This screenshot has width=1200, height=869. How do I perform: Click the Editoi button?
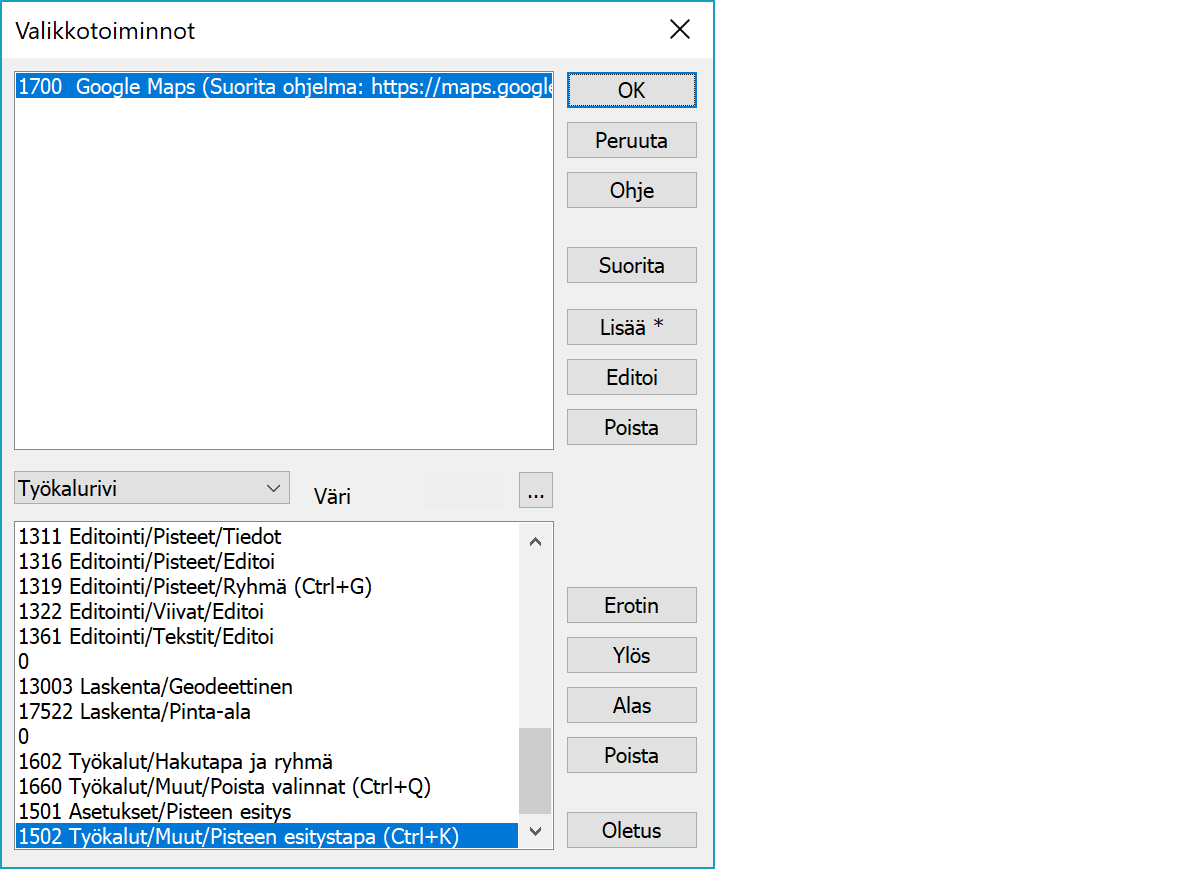pyautogui.click(x=631, y=378)
